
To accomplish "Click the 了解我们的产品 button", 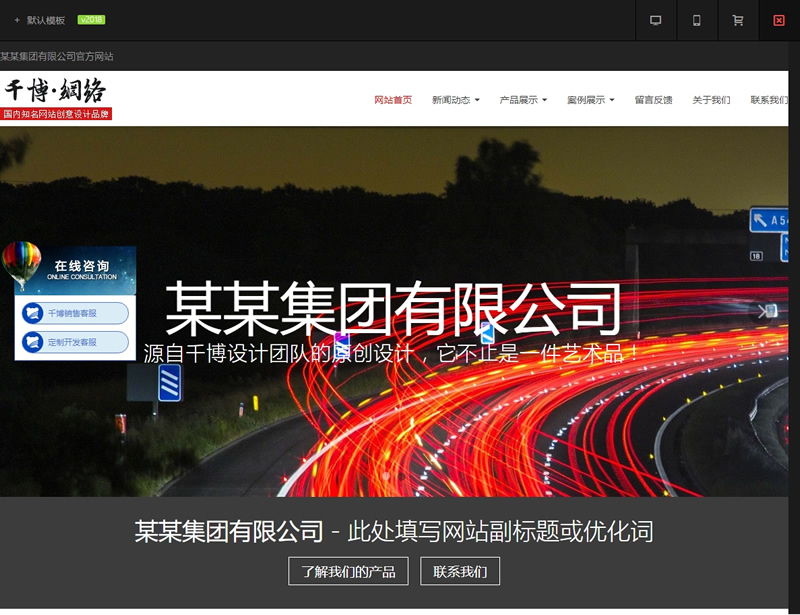I will tap(347, 571).
